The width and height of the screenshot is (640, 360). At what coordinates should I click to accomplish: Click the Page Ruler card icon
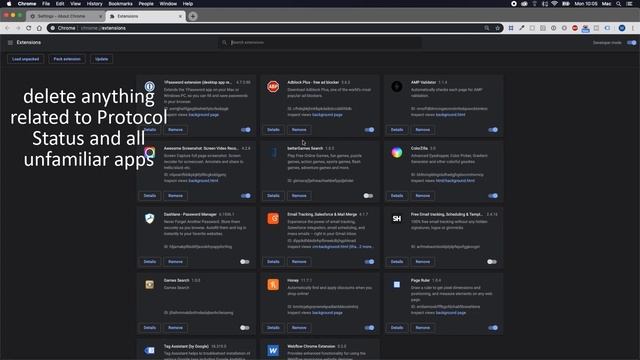397,284
